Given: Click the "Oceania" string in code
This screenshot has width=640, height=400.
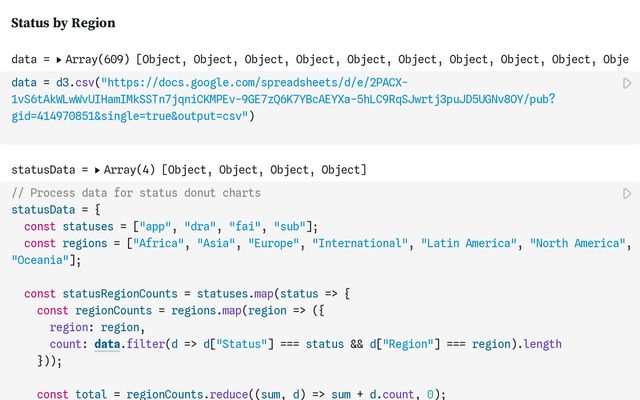Looking at the screenshot, I should (x=43, y=260).
